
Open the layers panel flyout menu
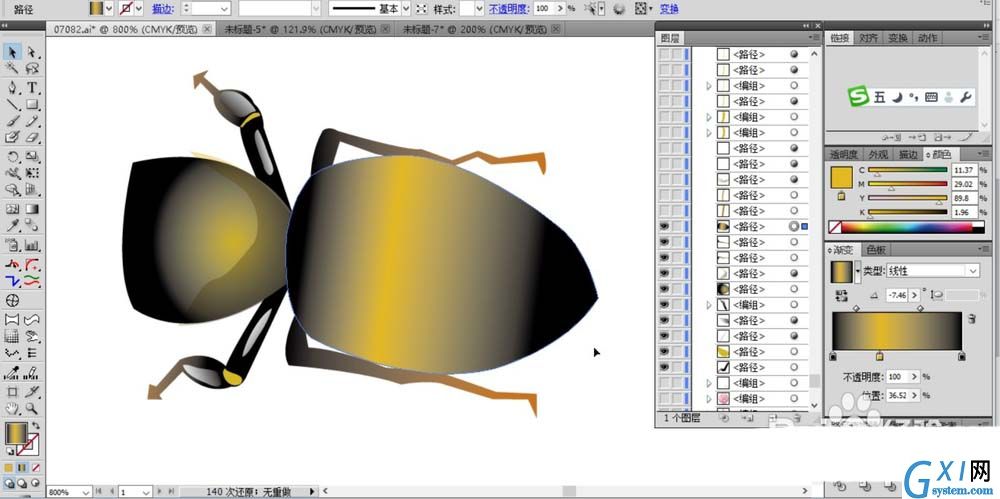(814, 38)
